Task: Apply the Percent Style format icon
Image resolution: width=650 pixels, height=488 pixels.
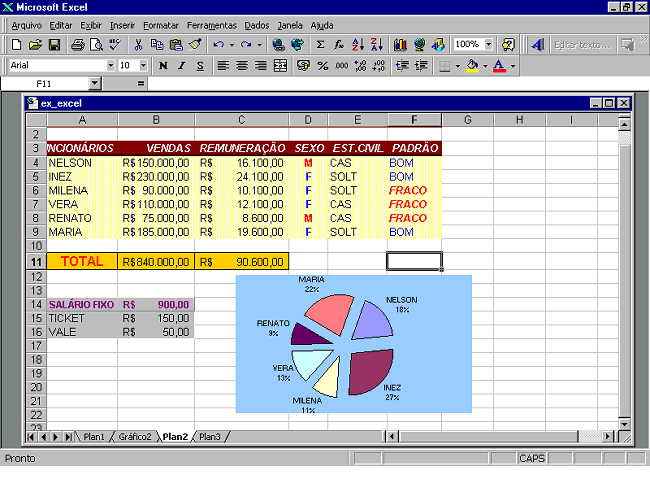Action: click(x=323, y=66)
